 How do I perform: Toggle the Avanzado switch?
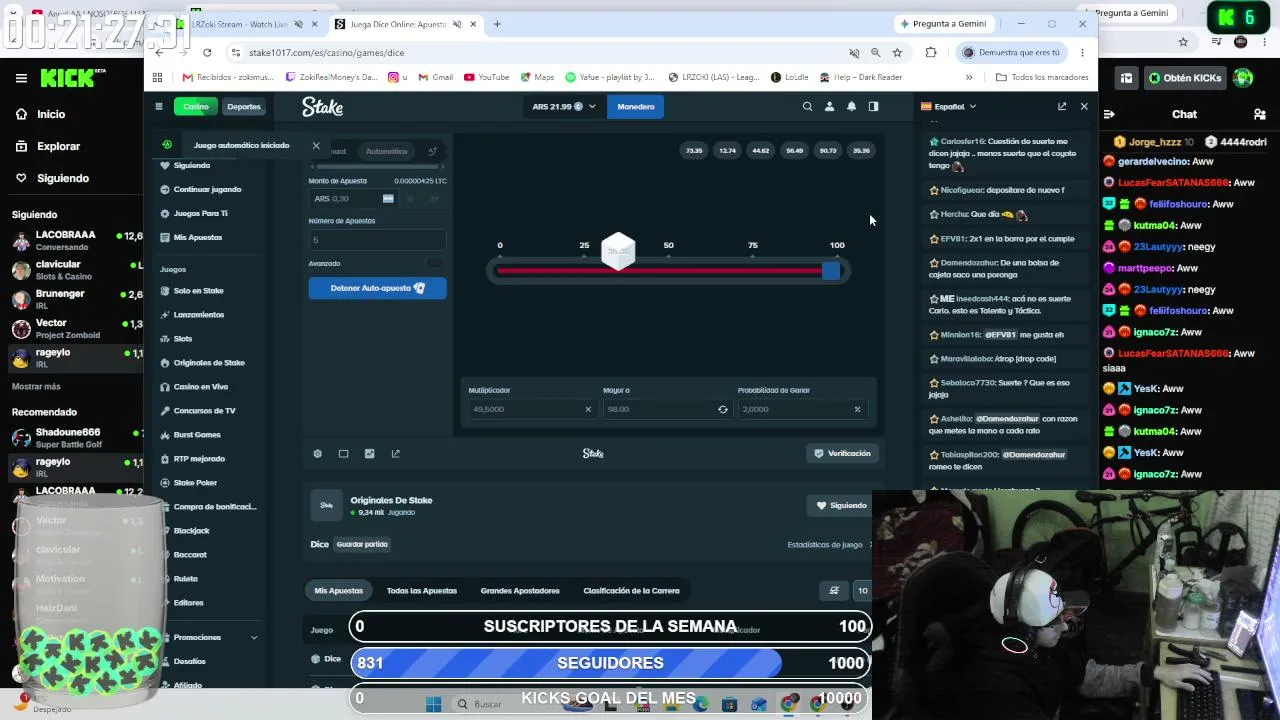(434, 264)
